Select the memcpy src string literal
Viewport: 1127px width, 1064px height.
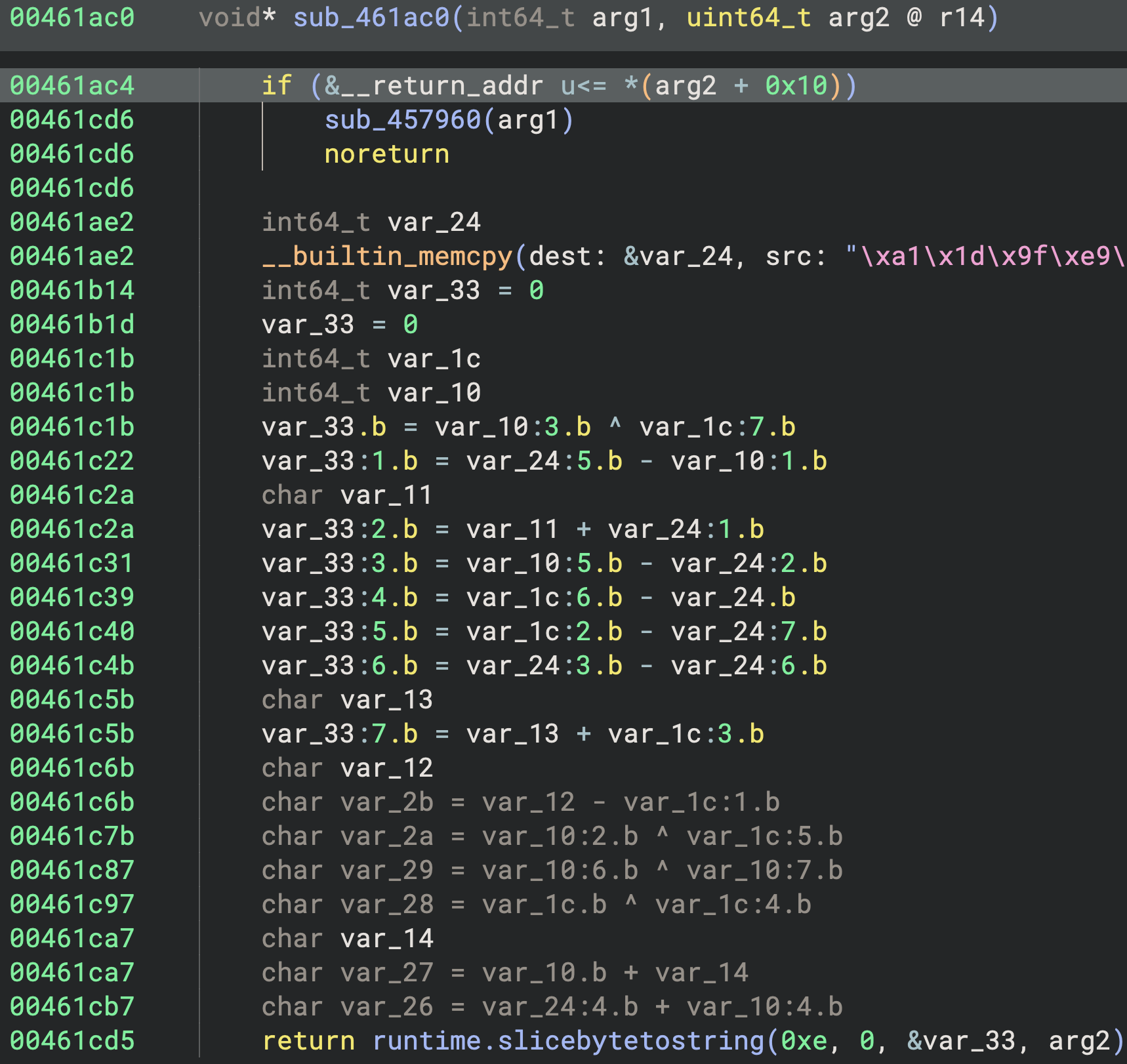(x=985, y=256)
